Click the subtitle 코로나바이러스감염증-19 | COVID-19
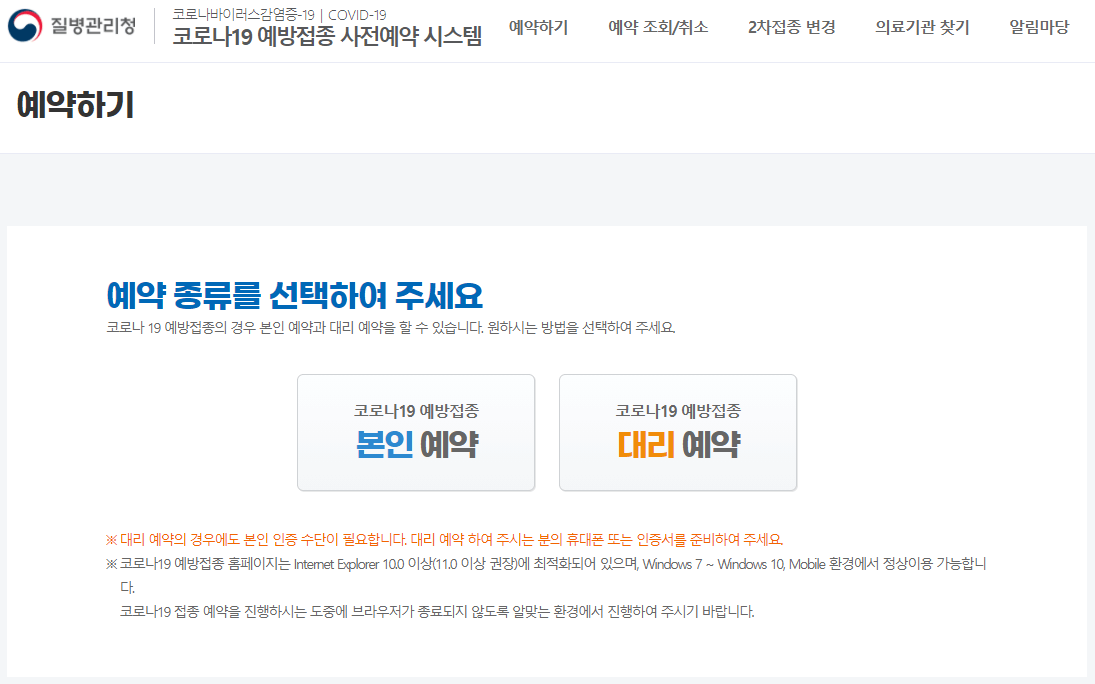 click(279, 15)
